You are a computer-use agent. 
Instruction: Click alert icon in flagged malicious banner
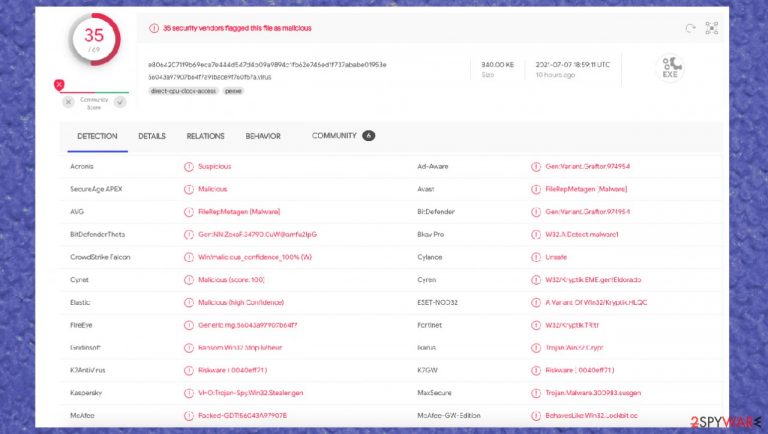(154, 28)
